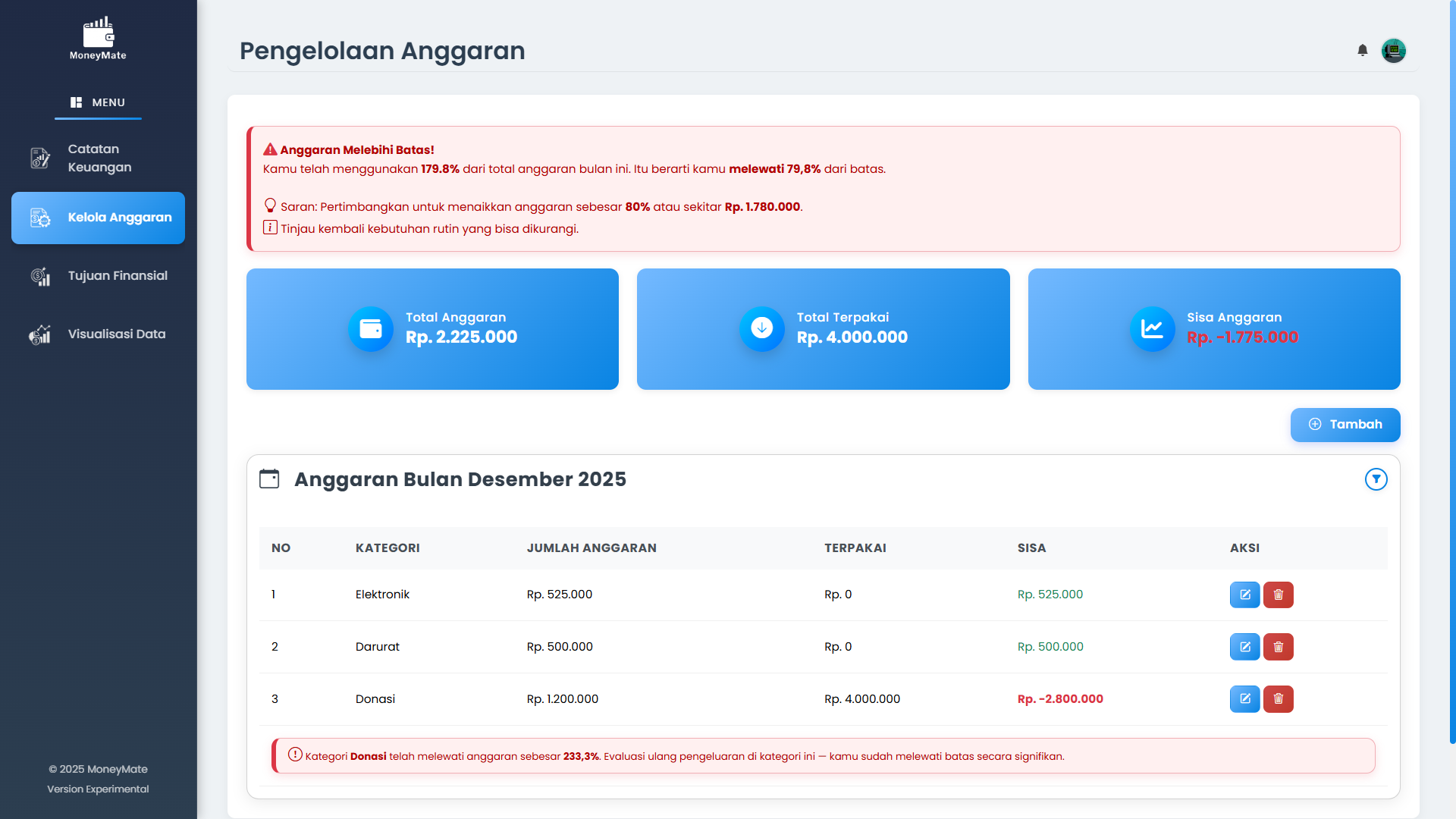Edit the Elektronik budget row

1244,595
